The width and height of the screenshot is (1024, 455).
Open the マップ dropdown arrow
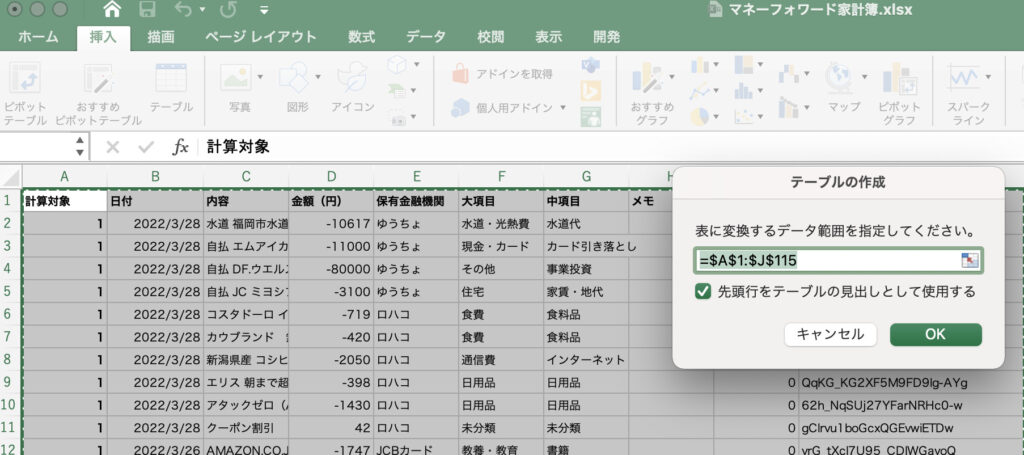pyautogui.click(x=865, y=77)
